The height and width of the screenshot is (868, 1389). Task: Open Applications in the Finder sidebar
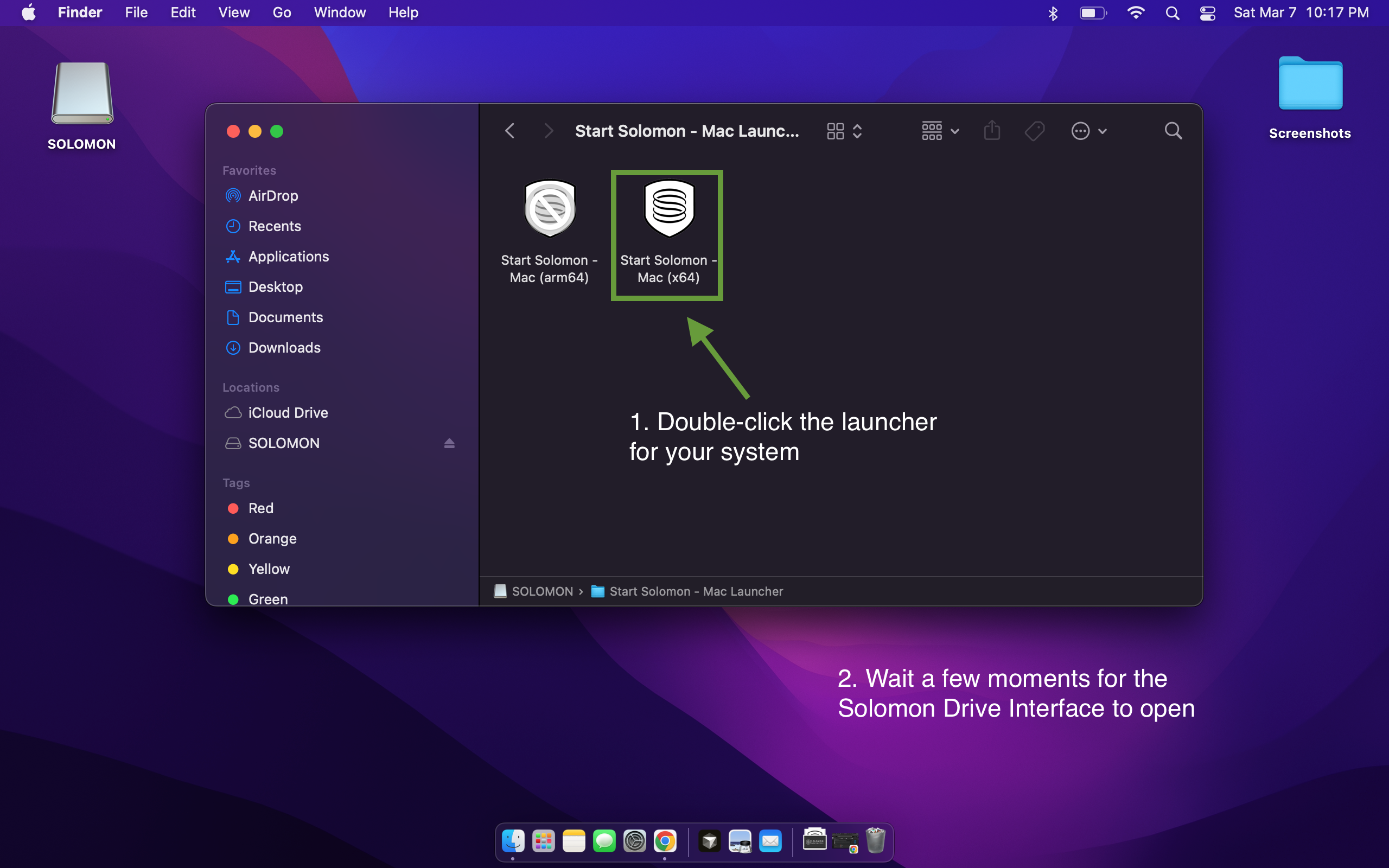pos(288,257)
